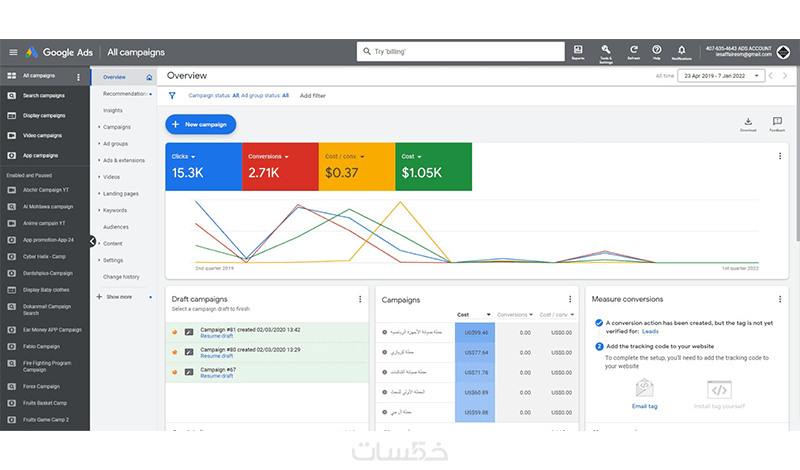Click the Refresh icon
The width and height of the screenshot is (800, 470).
click(634, 52)
